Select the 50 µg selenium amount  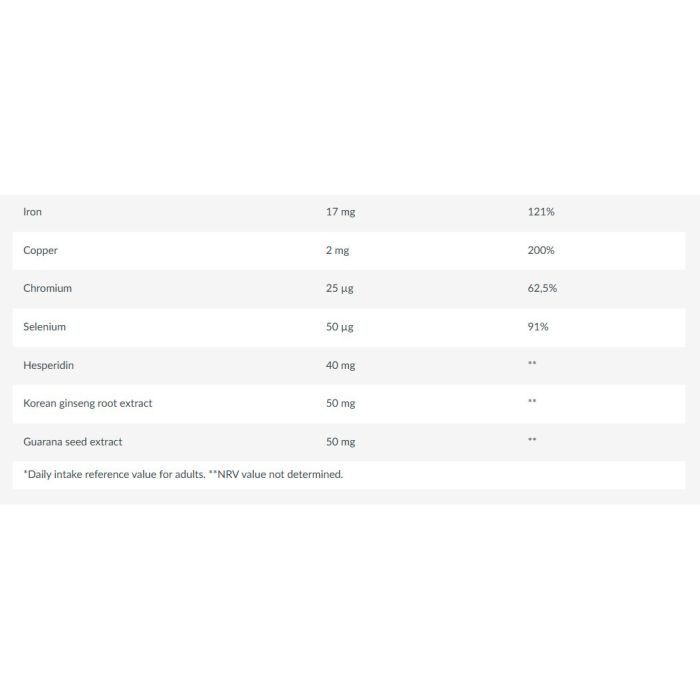tap(339, 327)
